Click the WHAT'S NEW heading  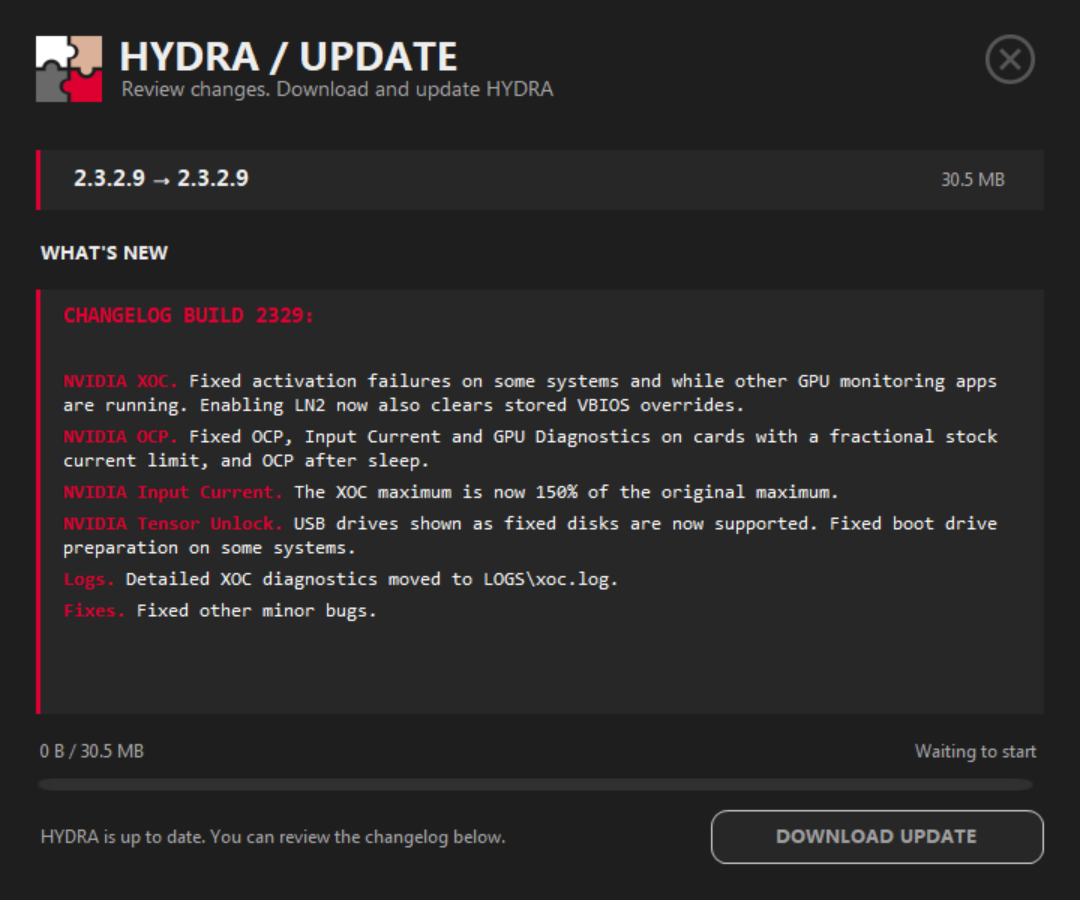(104, 253)
